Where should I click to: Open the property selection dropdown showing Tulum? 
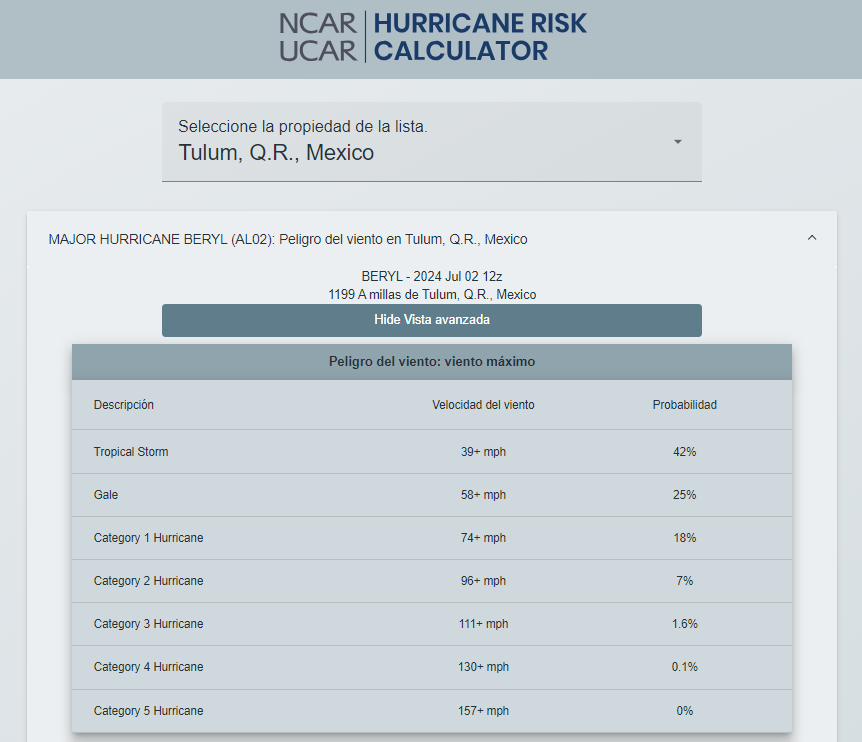[432, 142]
